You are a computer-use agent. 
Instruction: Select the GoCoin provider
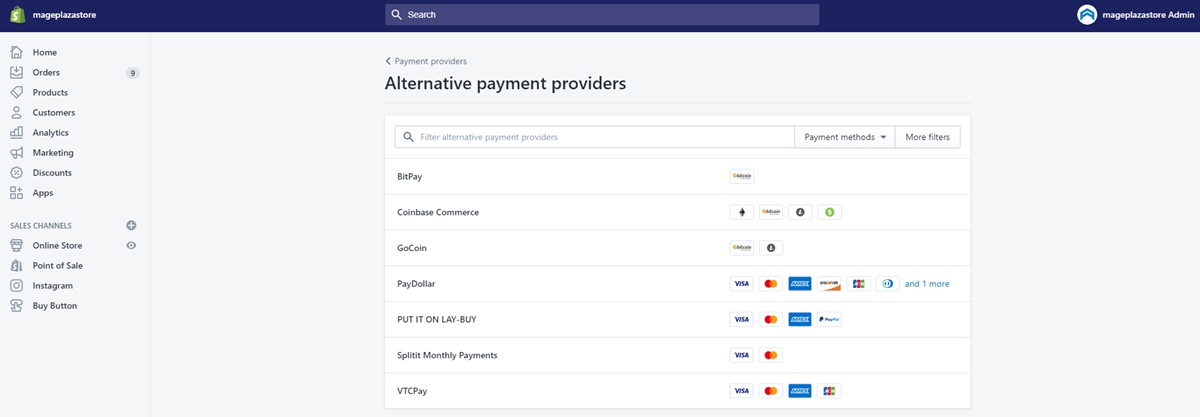678,248
